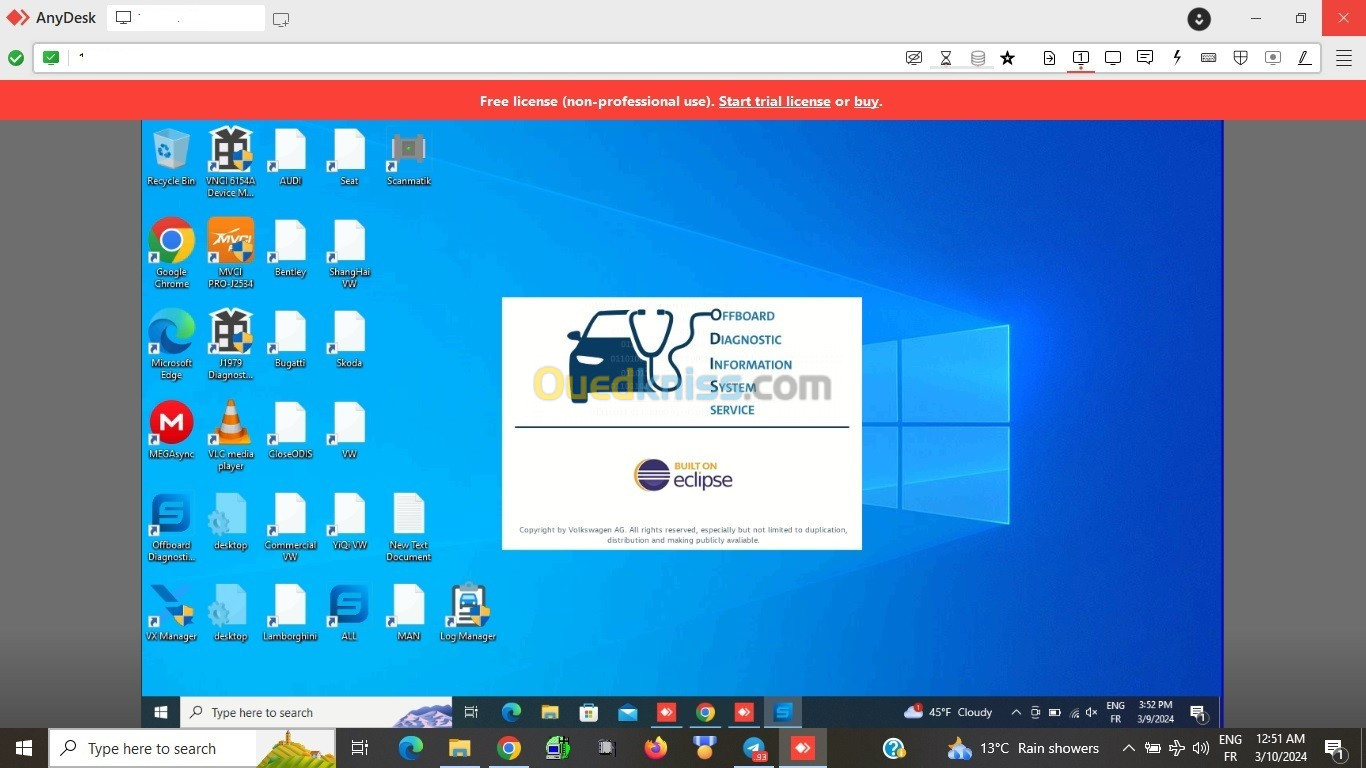Expand hidden tray icons on local taskbar
This screenshot has height=768, width=1366.
[x=1128, y=748]
